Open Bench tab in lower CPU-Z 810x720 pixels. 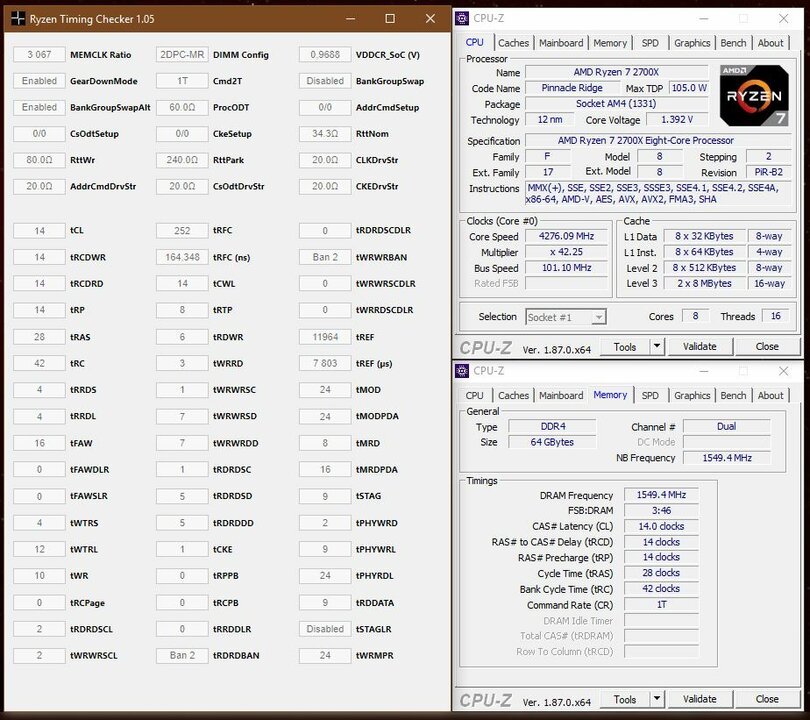pos(733,396)
